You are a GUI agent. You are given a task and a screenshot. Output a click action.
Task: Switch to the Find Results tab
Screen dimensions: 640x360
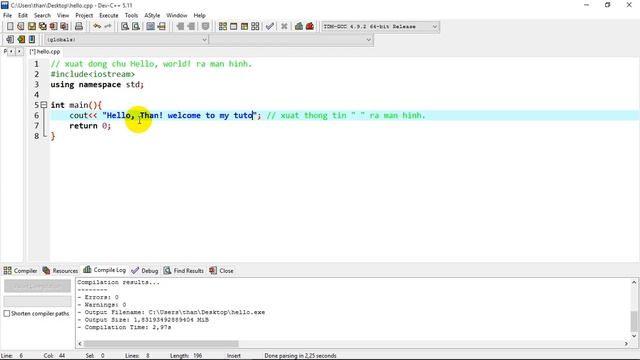point(184,271)
